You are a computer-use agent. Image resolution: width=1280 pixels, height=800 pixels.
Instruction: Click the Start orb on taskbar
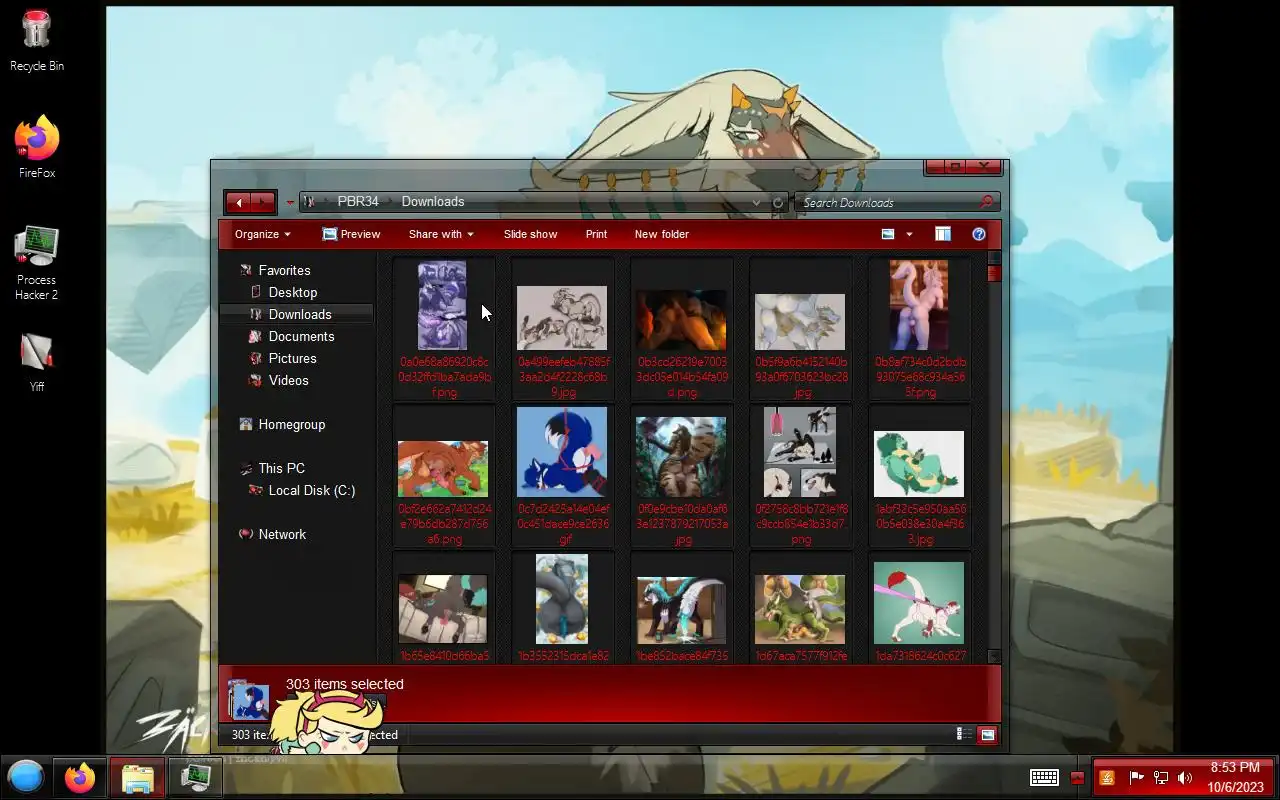point(26,777)
